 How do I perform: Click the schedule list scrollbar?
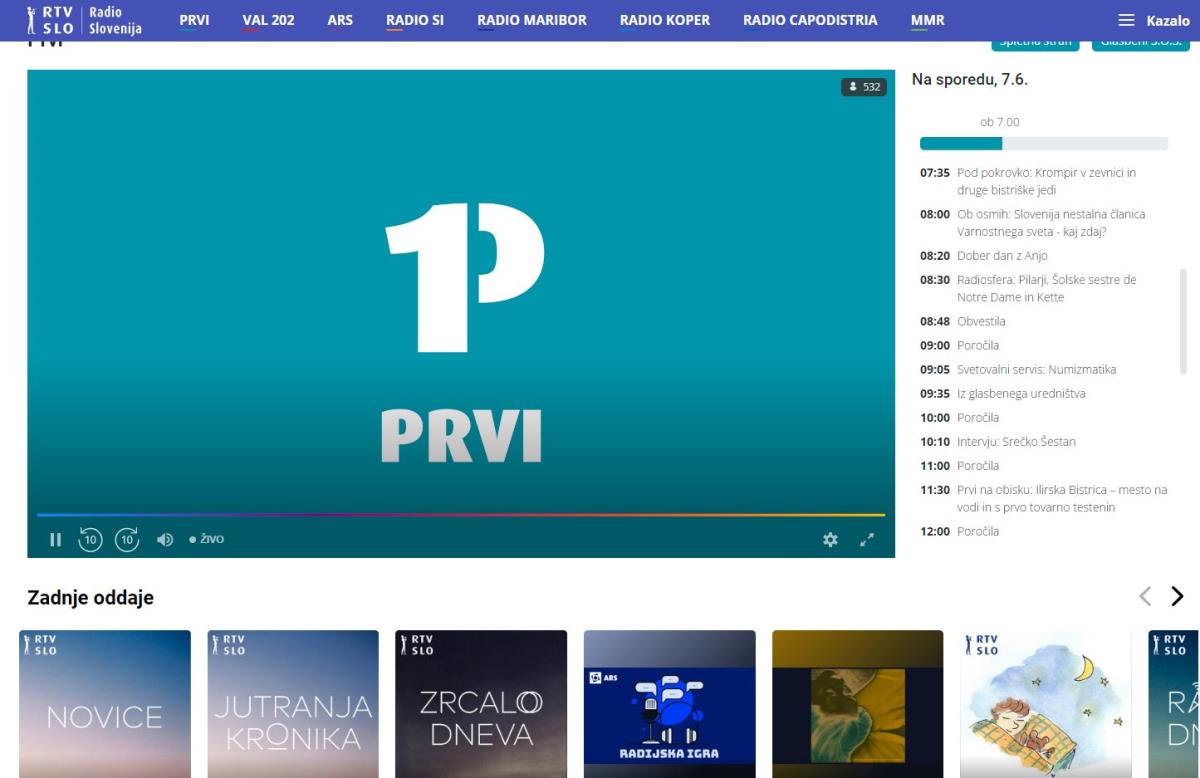tap(1184, 320)
